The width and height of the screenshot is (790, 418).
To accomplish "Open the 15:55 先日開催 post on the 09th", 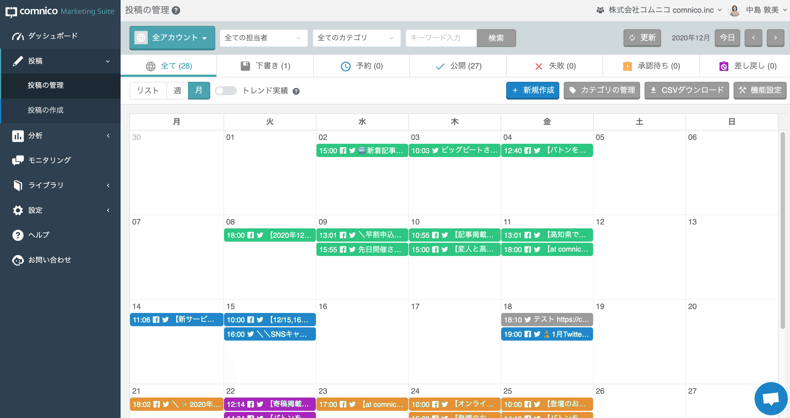I will pyautogui.click(x=362, y=250).
